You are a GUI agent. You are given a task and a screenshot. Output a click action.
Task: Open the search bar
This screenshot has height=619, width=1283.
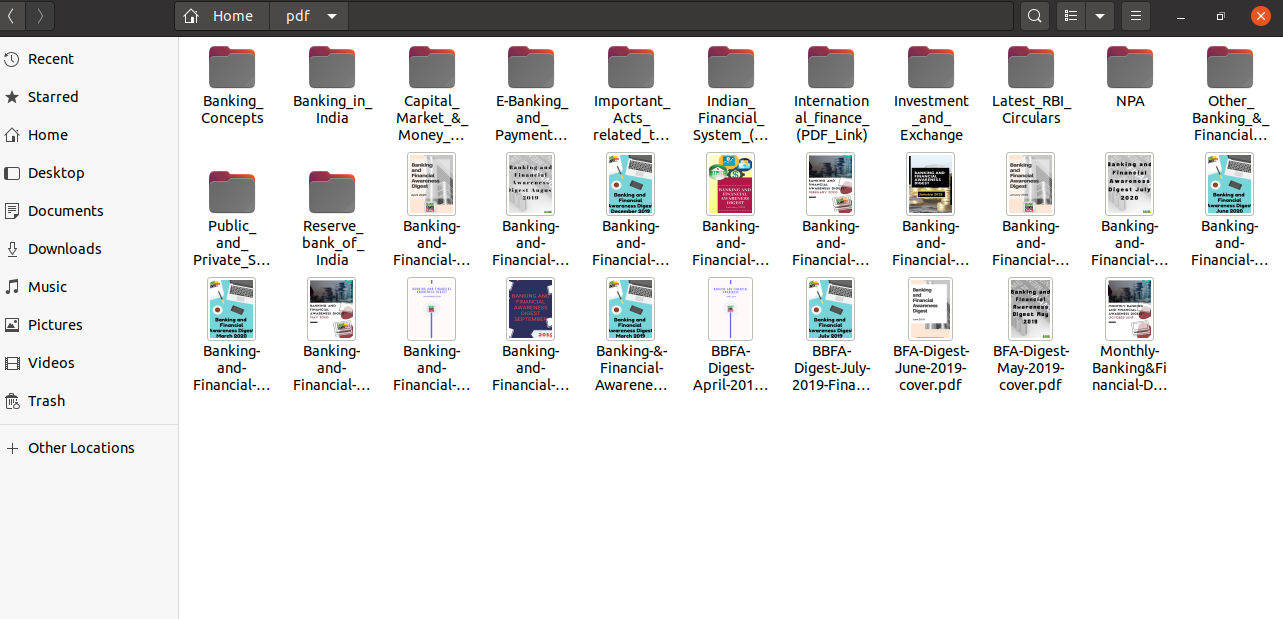point(1034,16)
